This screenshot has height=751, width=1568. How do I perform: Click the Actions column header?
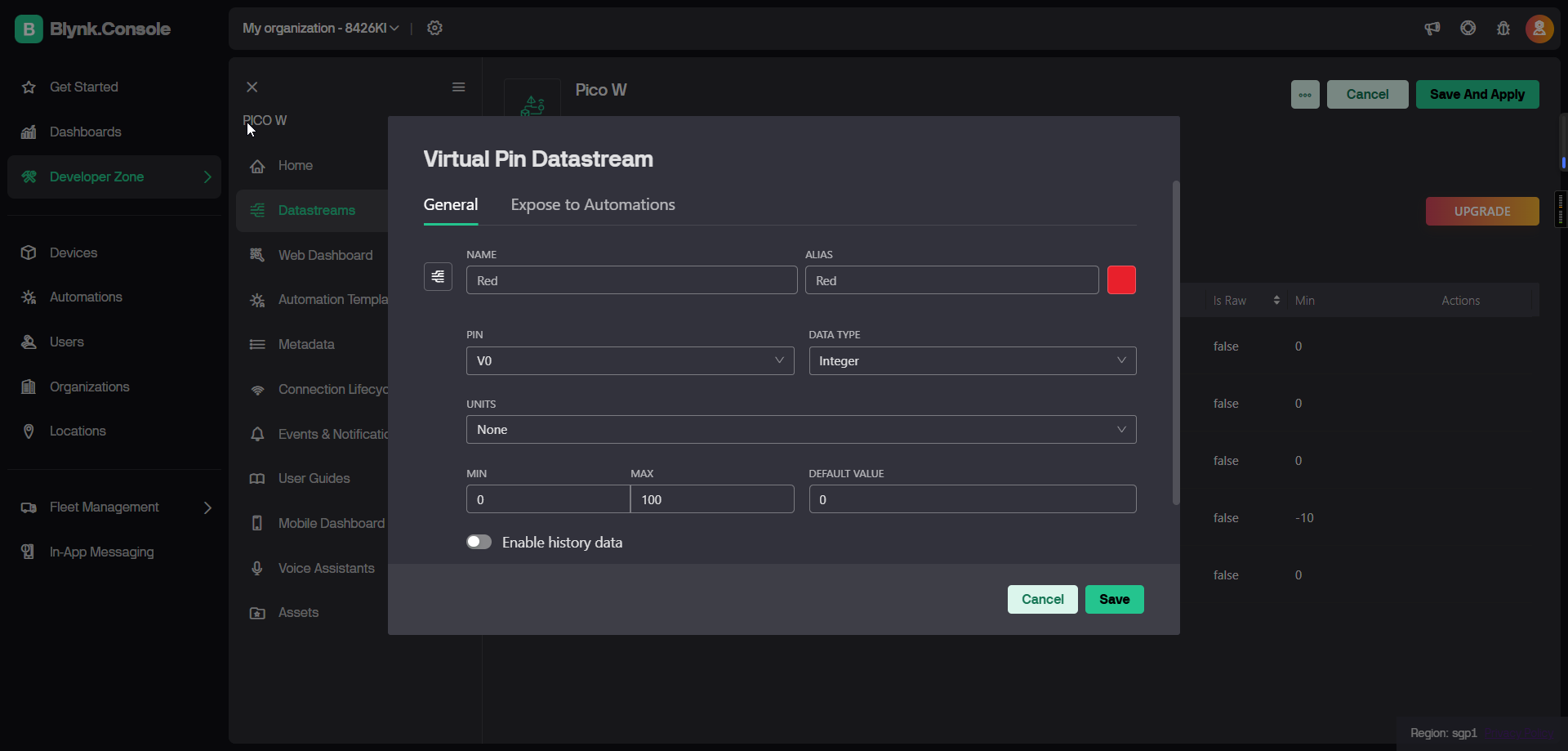point(1460,301)
